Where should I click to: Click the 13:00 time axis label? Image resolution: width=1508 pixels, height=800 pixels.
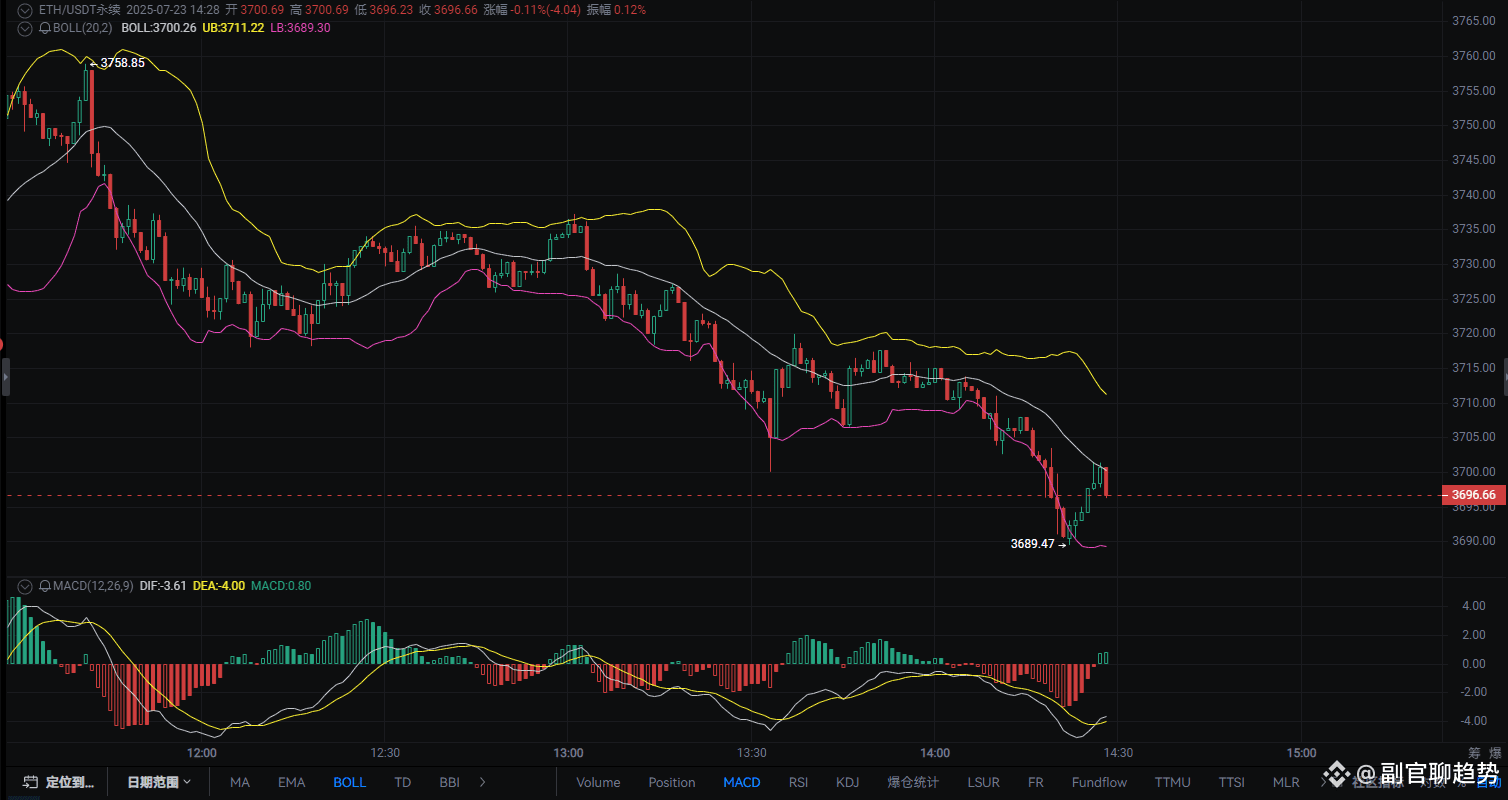[x=568, y=753]
